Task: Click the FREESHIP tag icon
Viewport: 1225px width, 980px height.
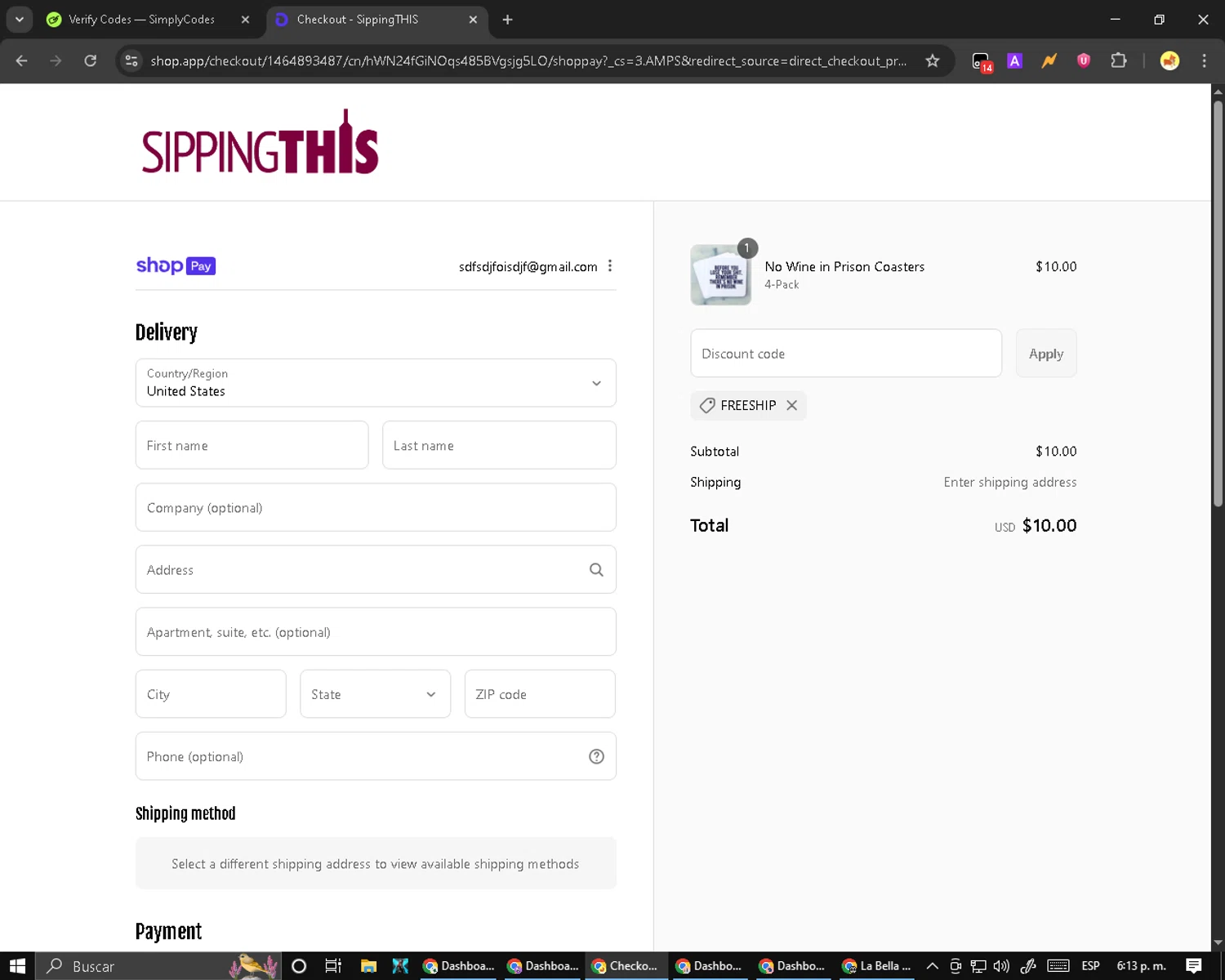Action: (x=707, y=405)
